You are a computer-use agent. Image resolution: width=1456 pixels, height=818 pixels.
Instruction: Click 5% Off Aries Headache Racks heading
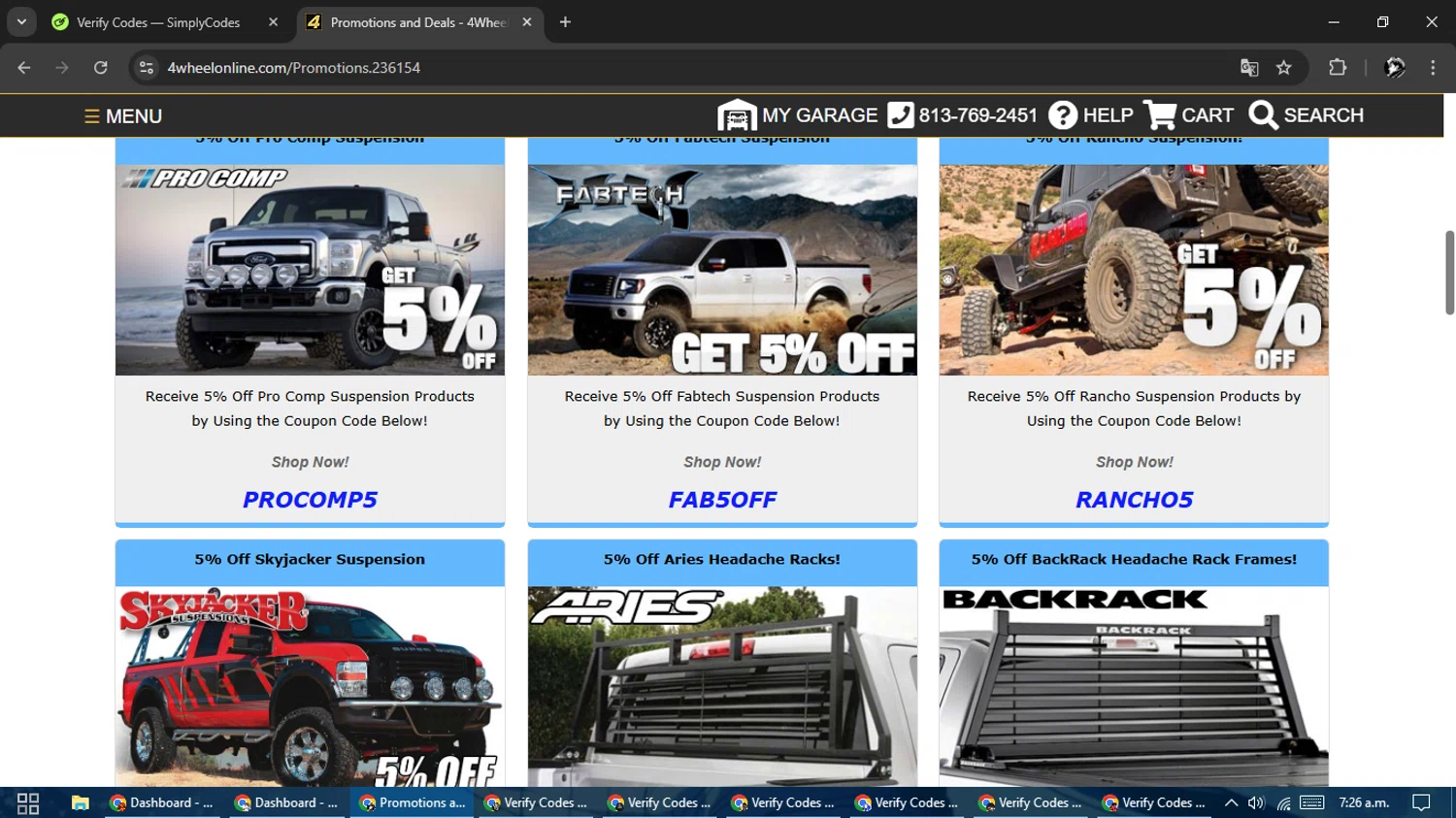click(722, 560)
